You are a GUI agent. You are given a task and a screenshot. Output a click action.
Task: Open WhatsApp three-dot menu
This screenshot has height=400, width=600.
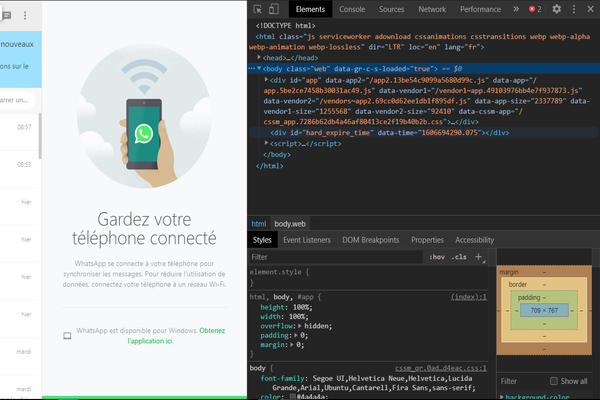(x=25, y=15)
